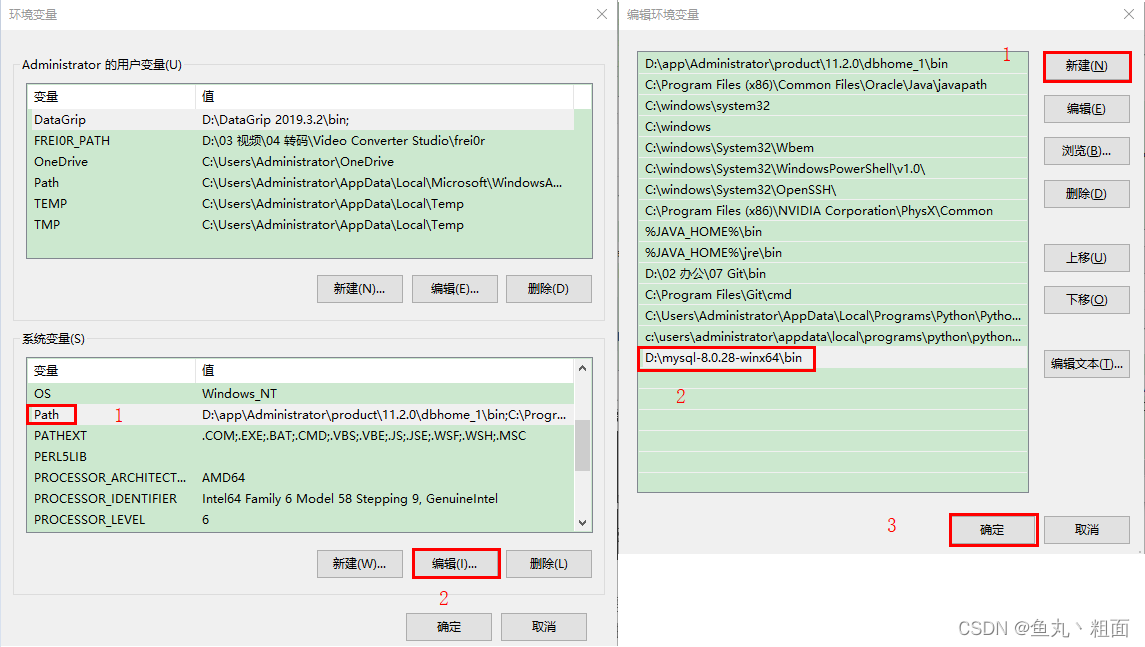Select the OS system variable row
Viewport: 1145px width, 647px height.
coord(300,394)
